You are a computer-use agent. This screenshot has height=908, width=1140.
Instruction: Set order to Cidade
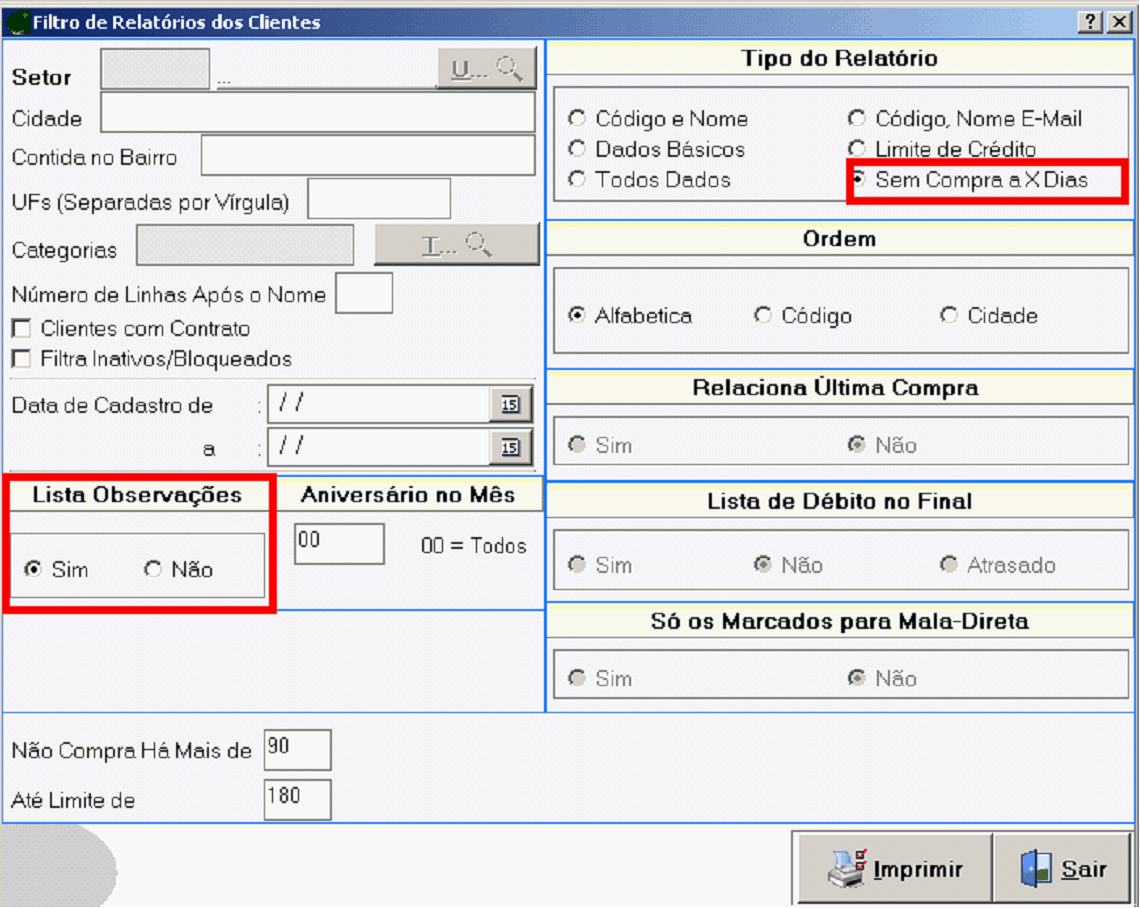point(948,316)
